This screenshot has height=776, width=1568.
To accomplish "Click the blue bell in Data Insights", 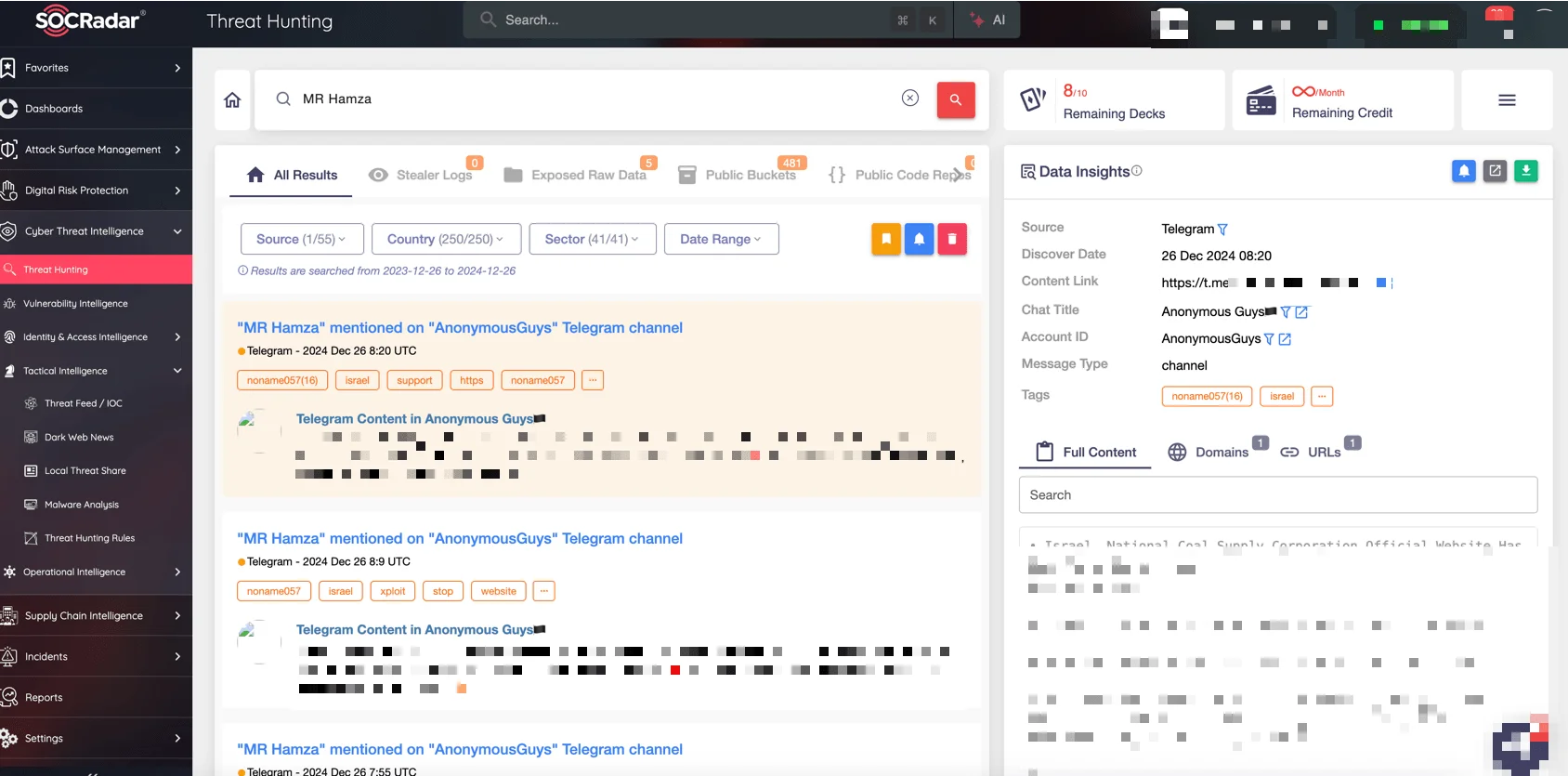I will 1464,171.
